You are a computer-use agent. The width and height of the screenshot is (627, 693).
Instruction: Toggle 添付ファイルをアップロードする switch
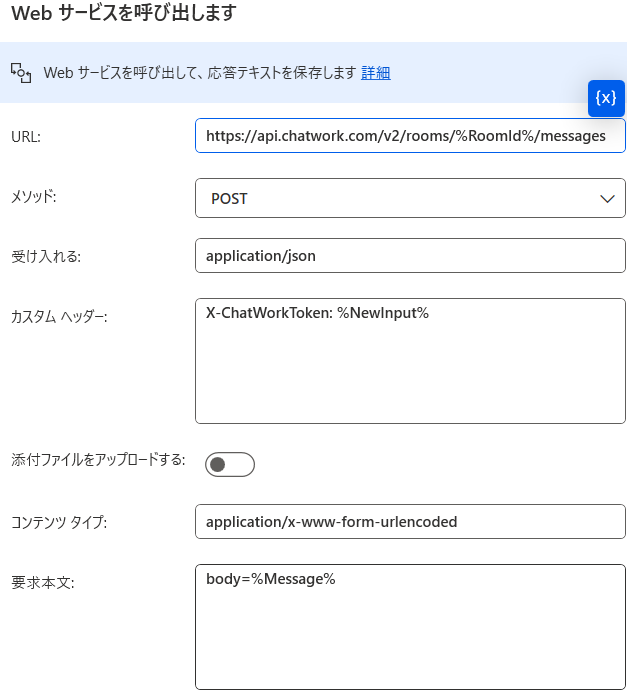pyautogui.click(x=230, y=464)
